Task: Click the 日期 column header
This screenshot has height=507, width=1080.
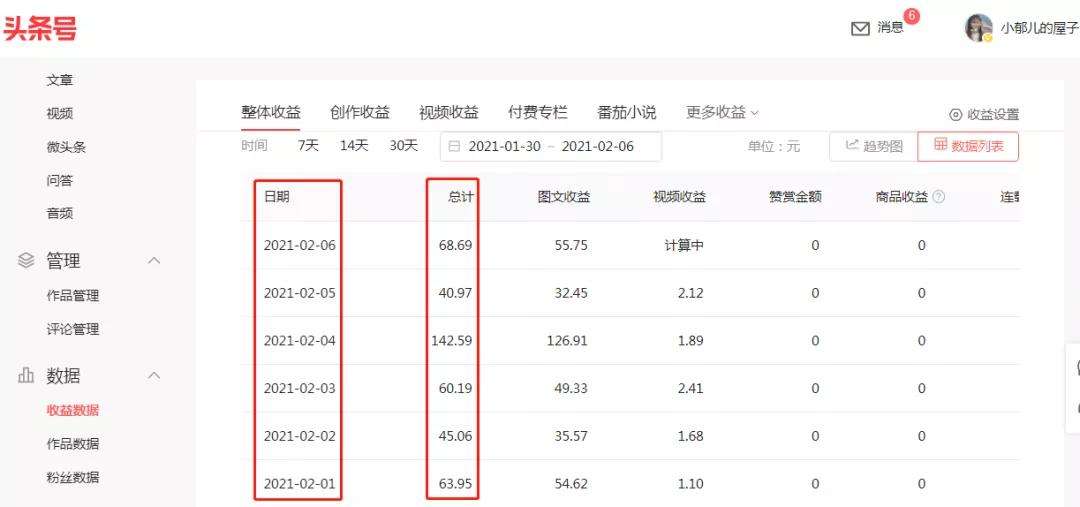Action: pyautogui.click(x=277, y=197)
